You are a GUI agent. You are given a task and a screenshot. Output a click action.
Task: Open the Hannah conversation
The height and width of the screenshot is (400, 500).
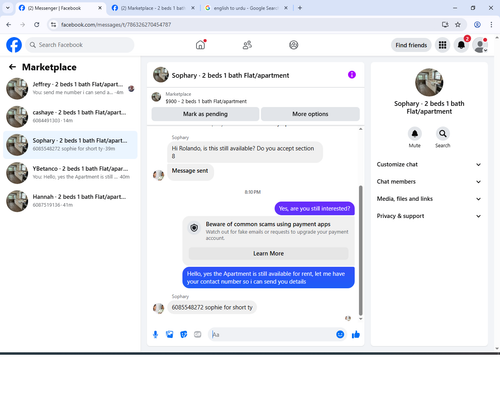[70, 201]
